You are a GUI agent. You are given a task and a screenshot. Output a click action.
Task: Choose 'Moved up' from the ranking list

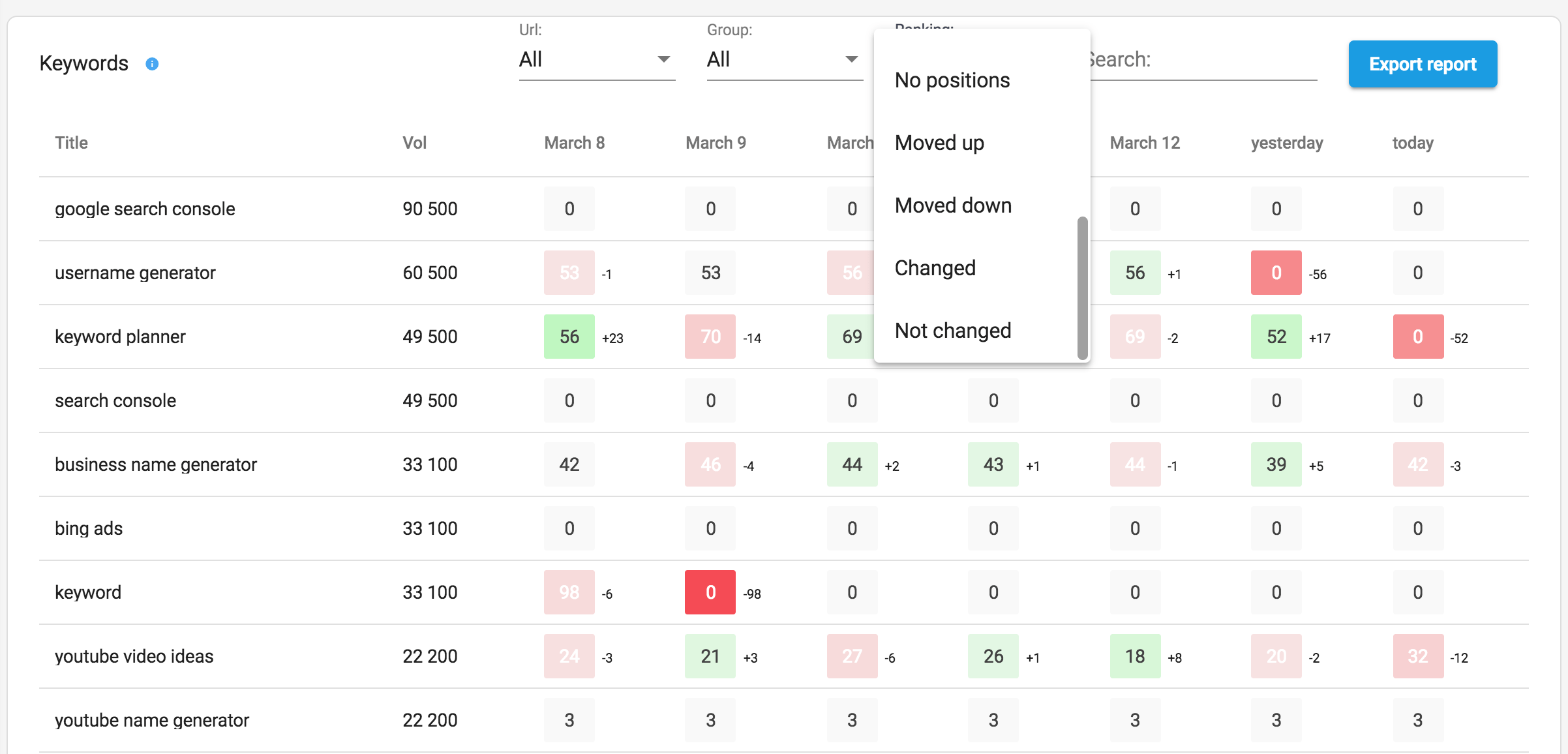tap(939, 143)
